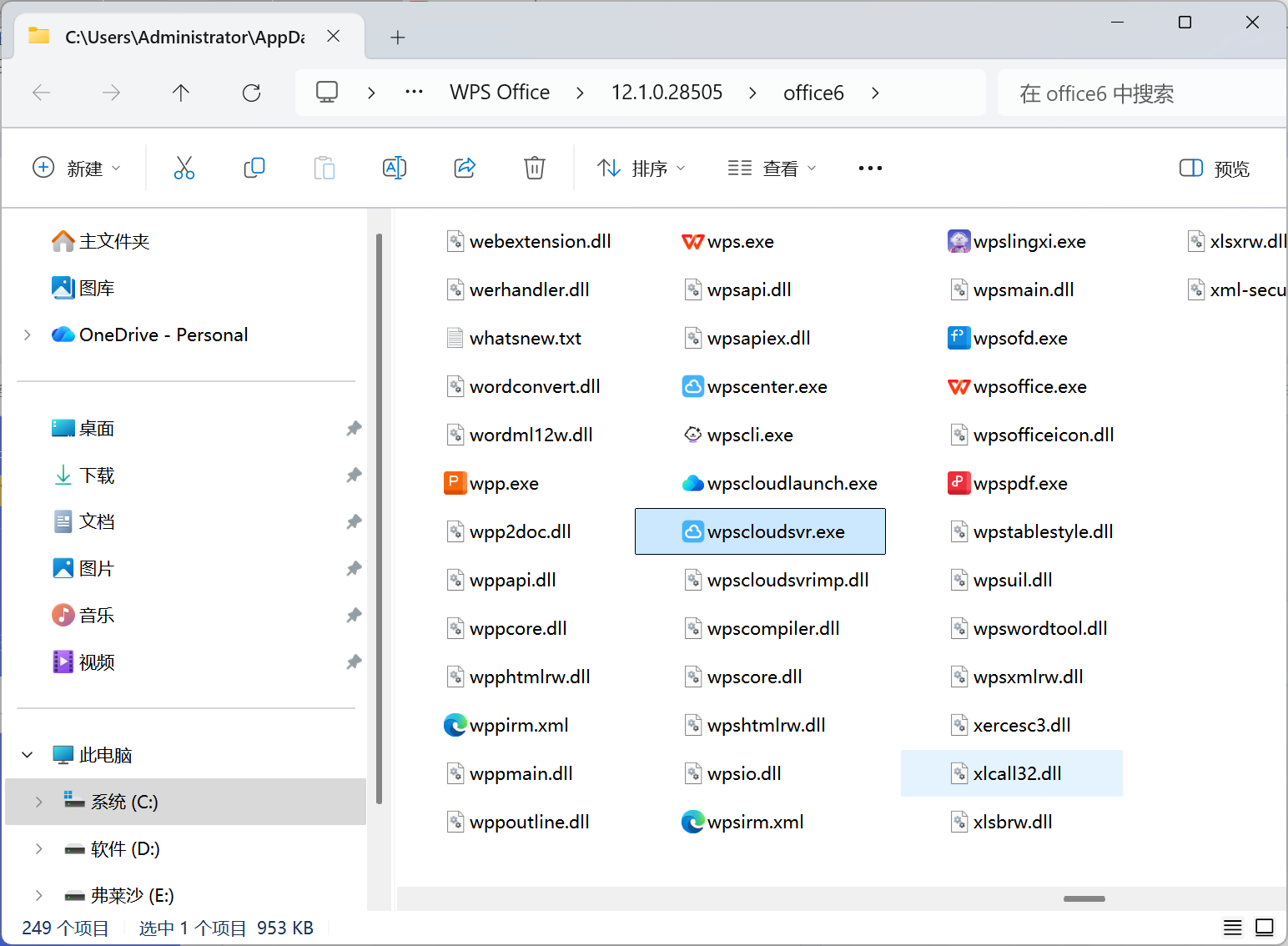Open the 查看 view dropdown
The height and width of the screenshot is (946, 1288).
coord(772,169)
